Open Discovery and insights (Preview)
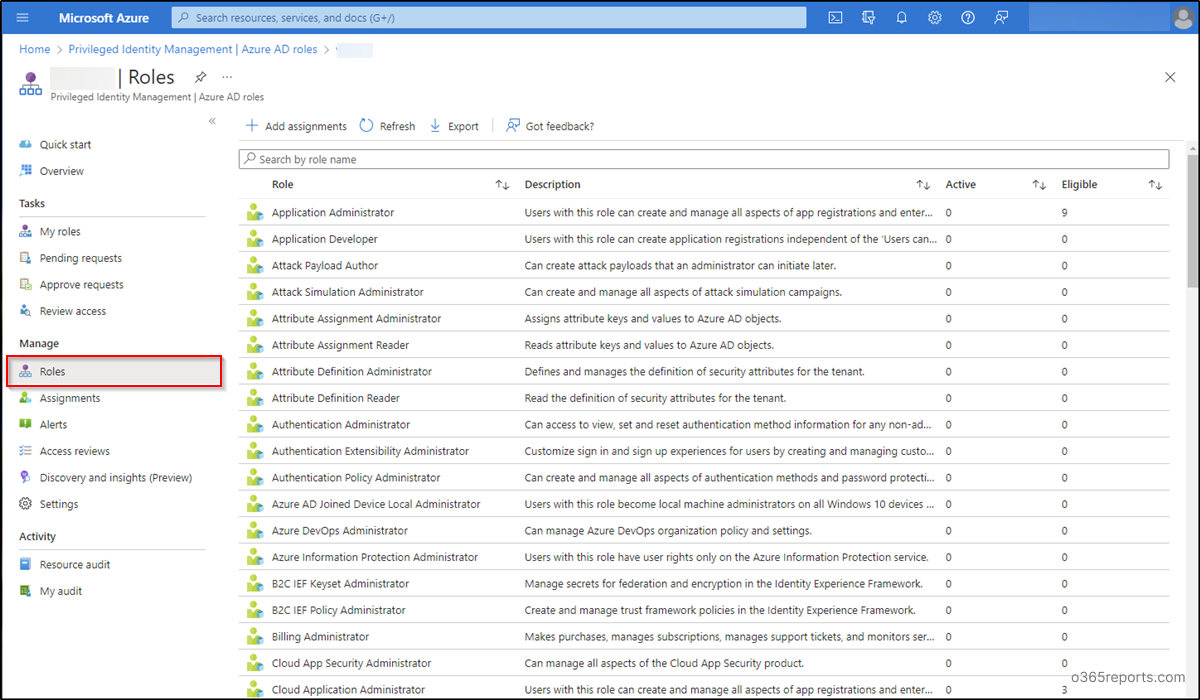1200x700 pixels. (x=116, y=477)
